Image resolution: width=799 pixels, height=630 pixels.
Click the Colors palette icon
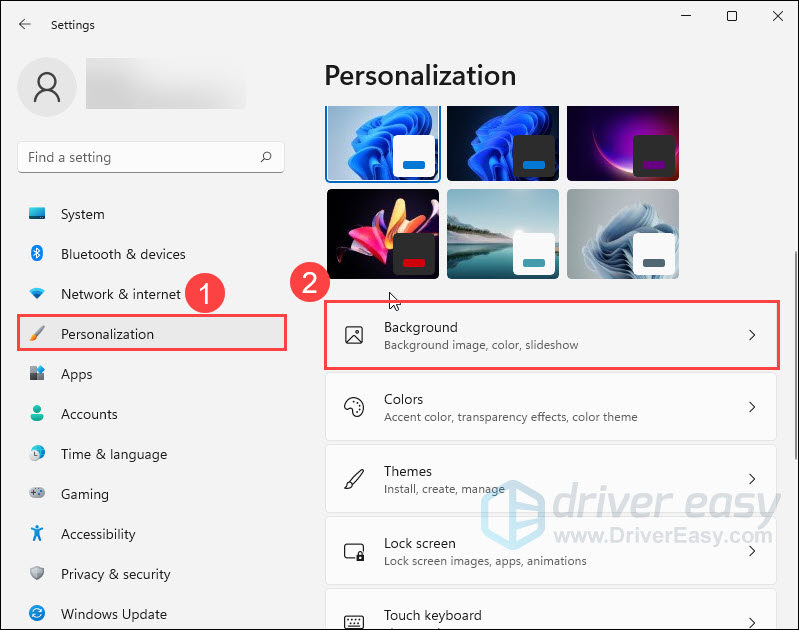354,407
